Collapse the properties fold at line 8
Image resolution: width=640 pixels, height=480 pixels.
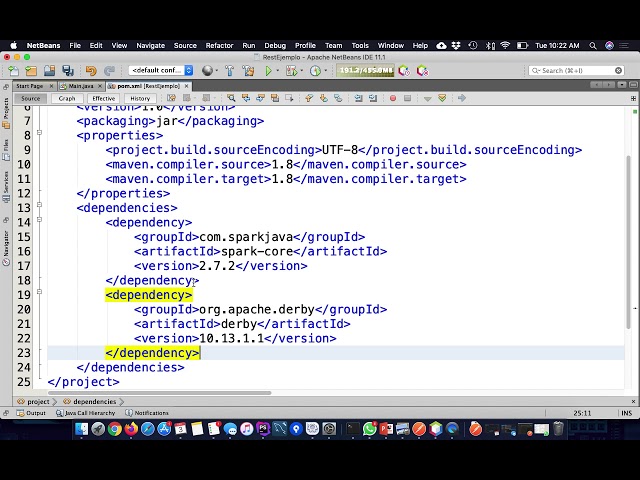click(x=39, y=132)
